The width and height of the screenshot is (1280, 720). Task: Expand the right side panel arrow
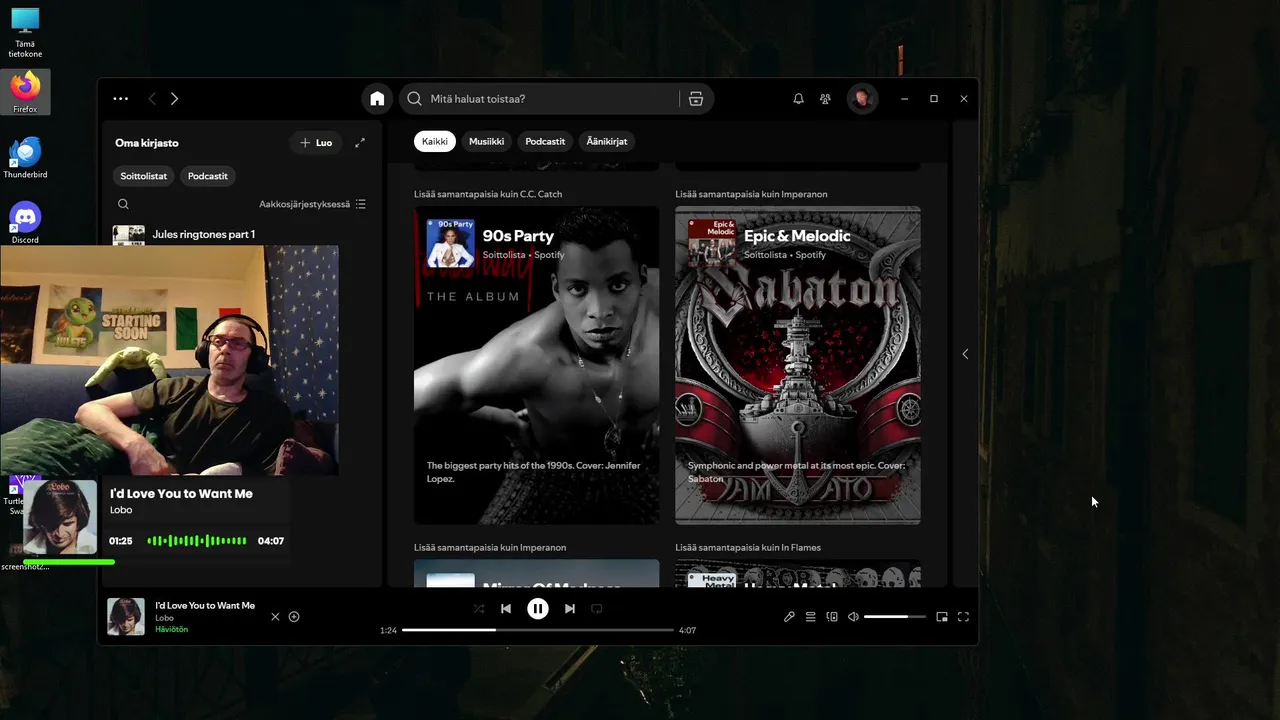click(x=965, y=354)
